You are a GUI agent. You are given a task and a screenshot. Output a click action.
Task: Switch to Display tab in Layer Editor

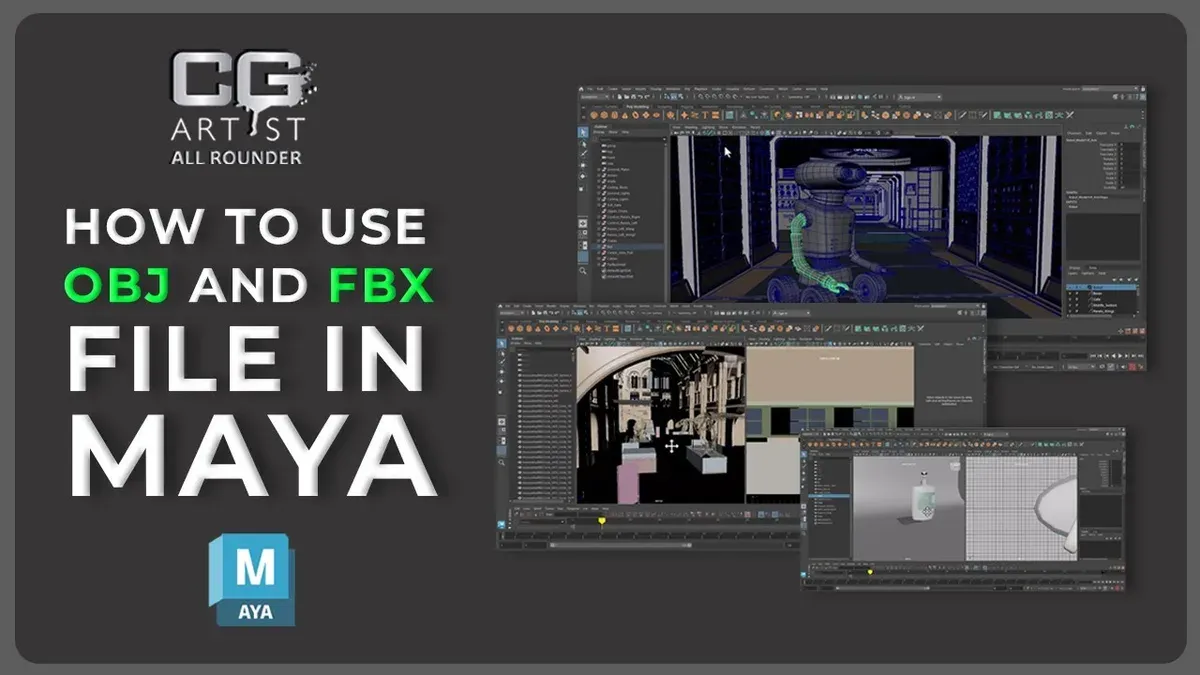coord(1074,268)
